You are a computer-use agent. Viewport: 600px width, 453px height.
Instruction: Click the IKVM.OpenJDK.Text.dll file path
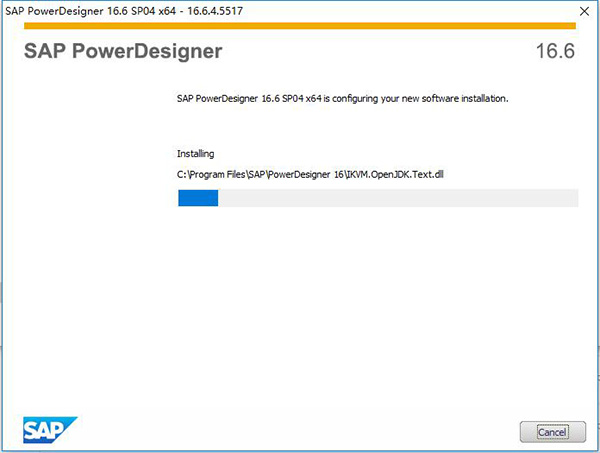click(310, 174)
